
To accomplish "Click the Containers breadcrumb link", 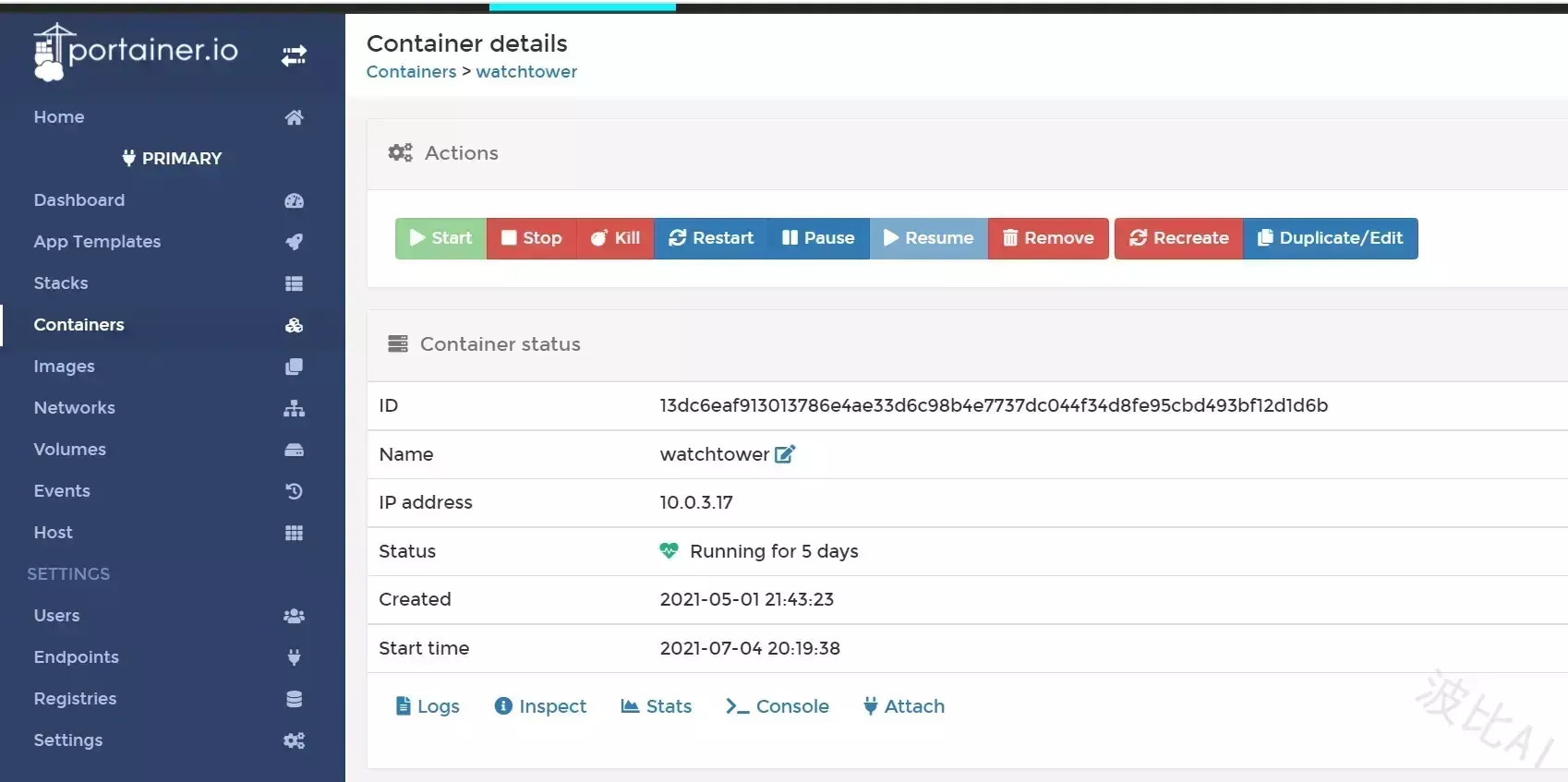I will (x=411, y=72).
